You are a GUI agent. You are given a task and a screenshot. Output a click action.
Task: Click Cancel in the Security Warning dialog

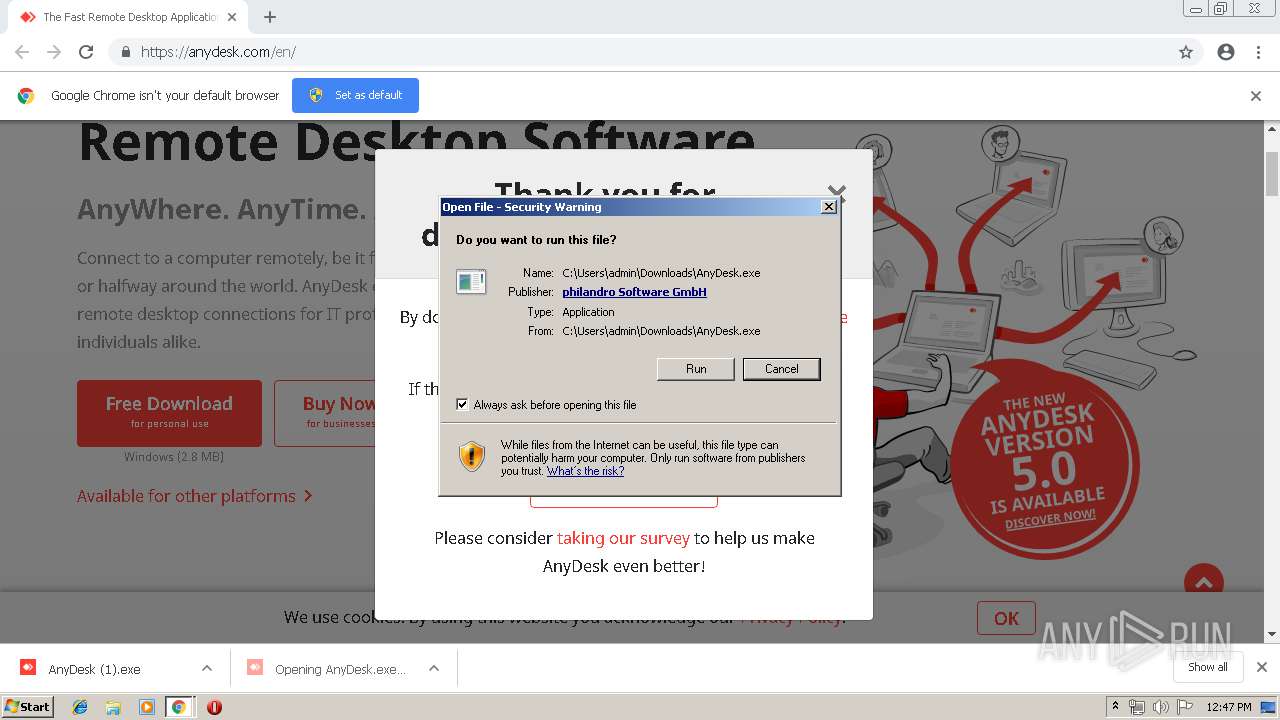(x=781, y=369)
